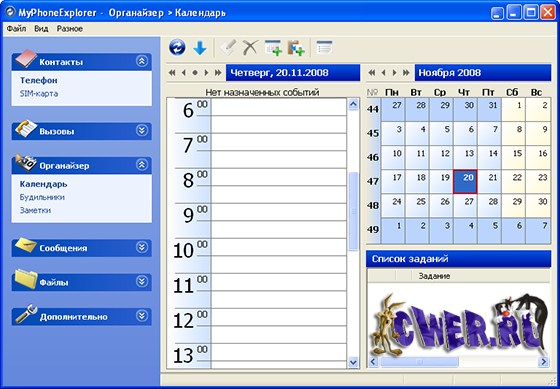
Task: Expand the Сообщения panel
Action: click(142, 247)
